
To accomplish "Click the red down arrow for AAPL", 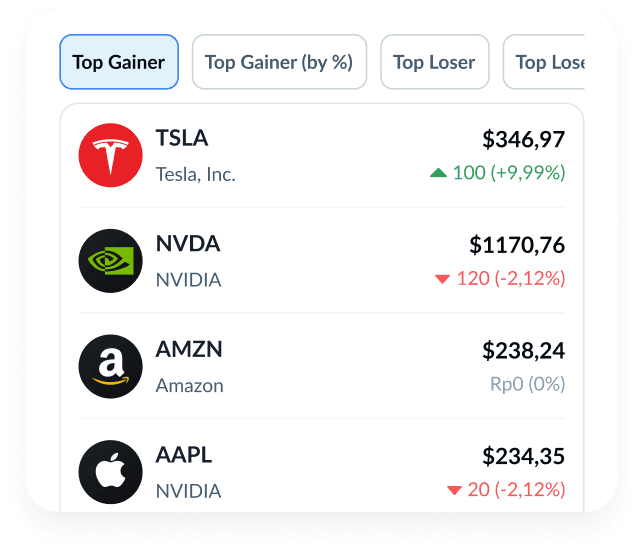I will pyautogui.click(x=454, y=490).
